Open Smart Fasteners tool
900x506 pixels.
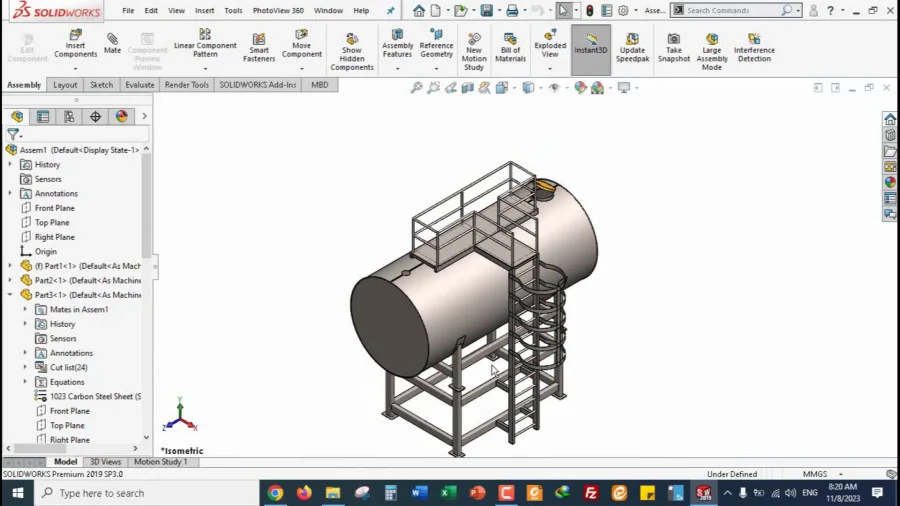(259, 47)
